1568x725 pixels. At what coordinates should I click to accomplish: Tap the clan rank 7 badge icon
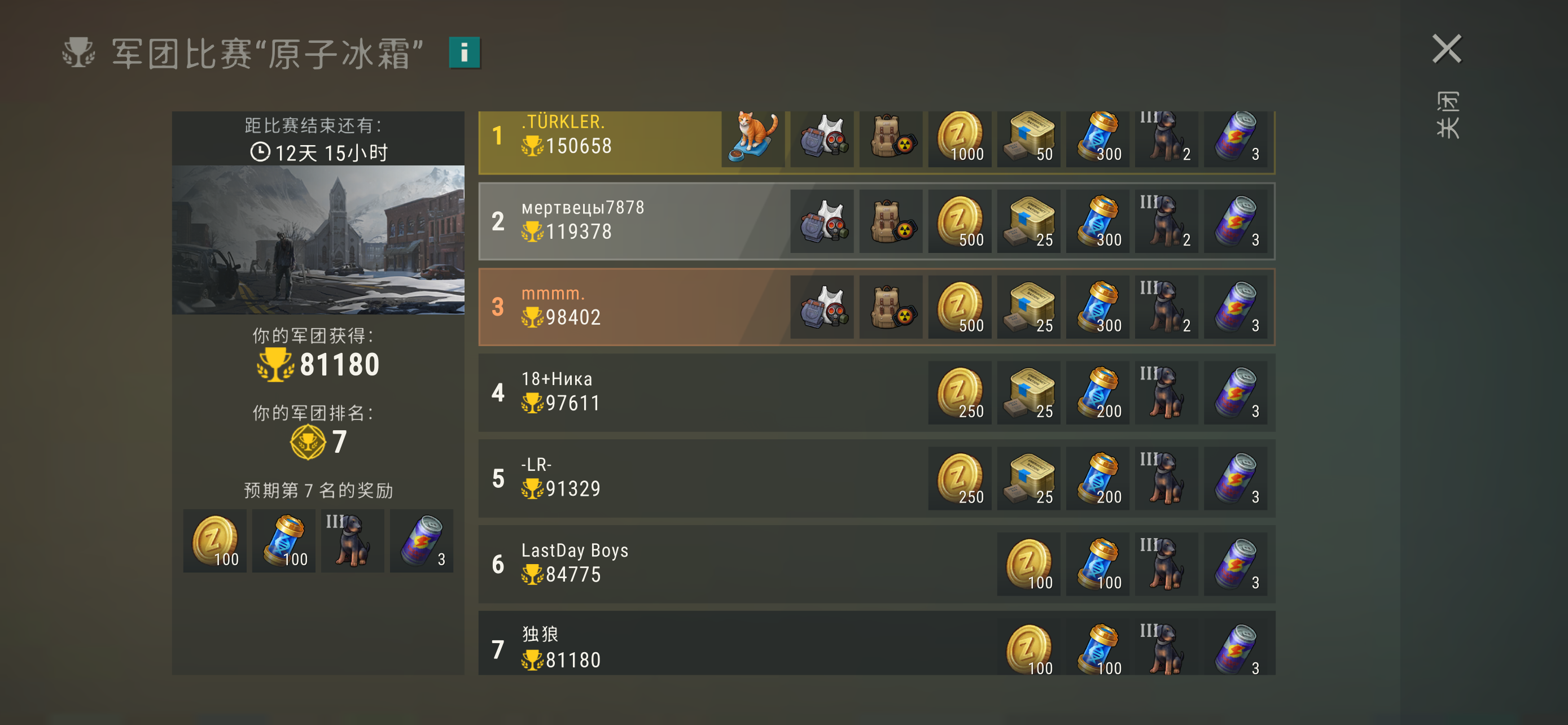pos(308,443)
